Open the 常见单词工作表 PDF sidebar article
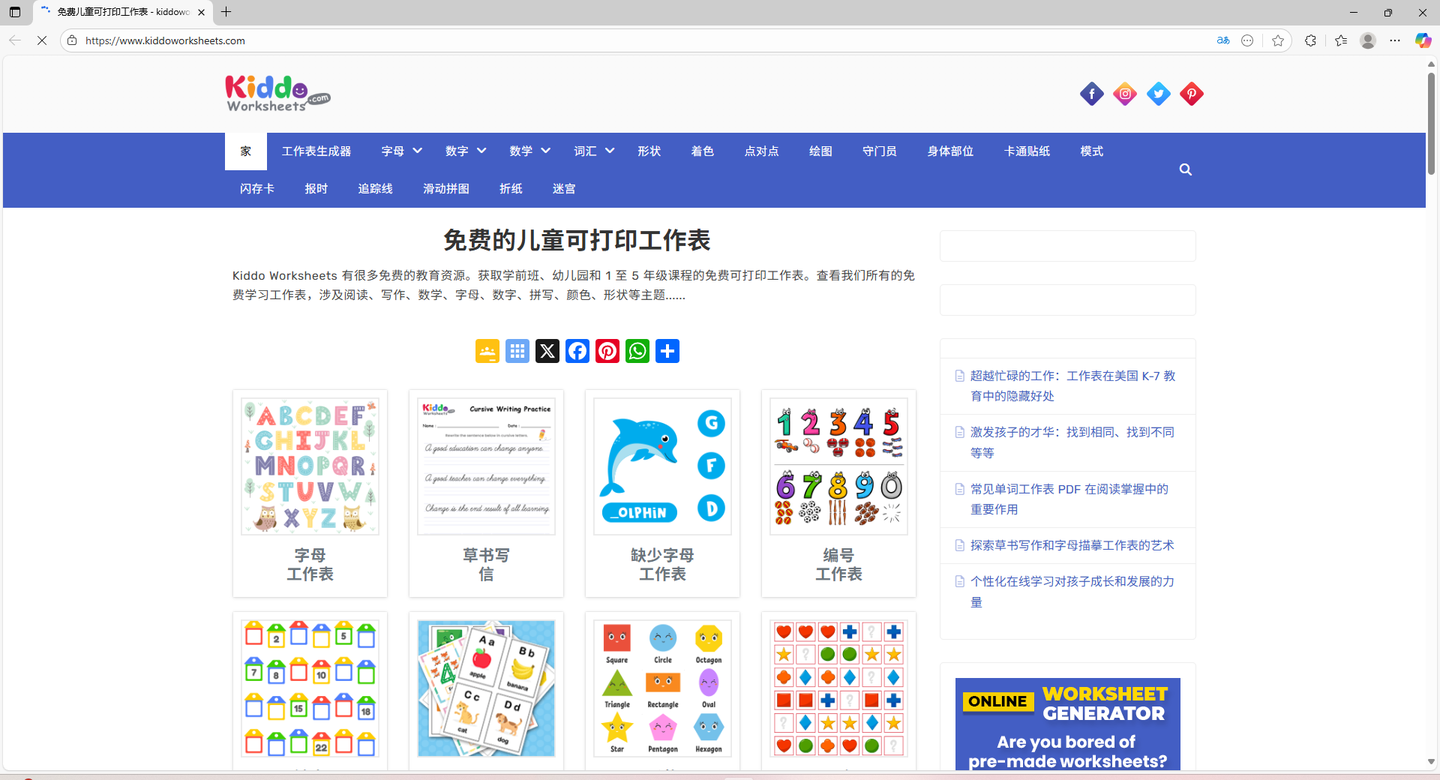The width and height of the screenshot is (1440, 780). (1069, 499)
